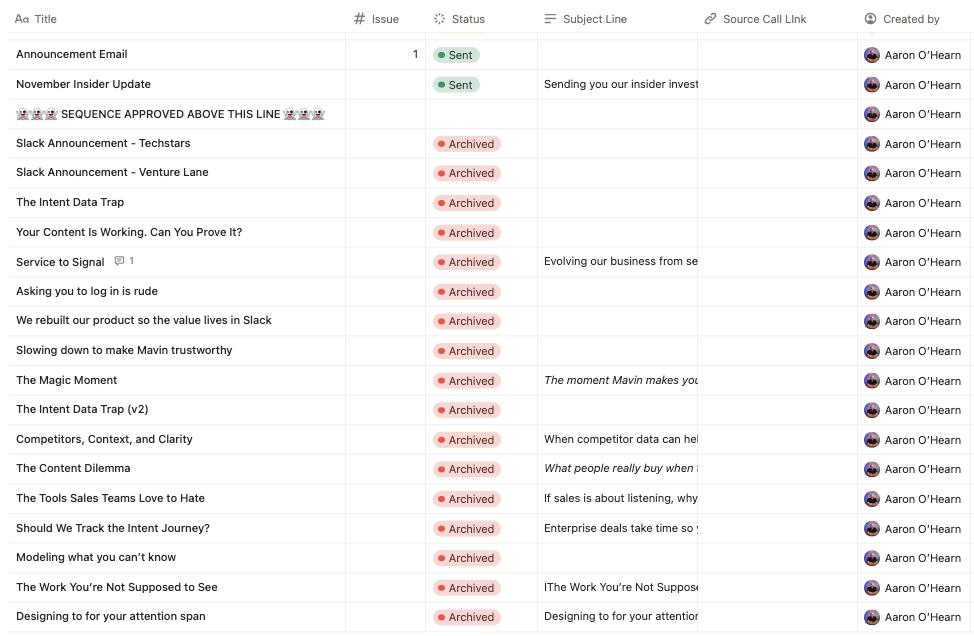
Task: Open the Status dropdown for November Insider Update
Action: tap(456, 84)
